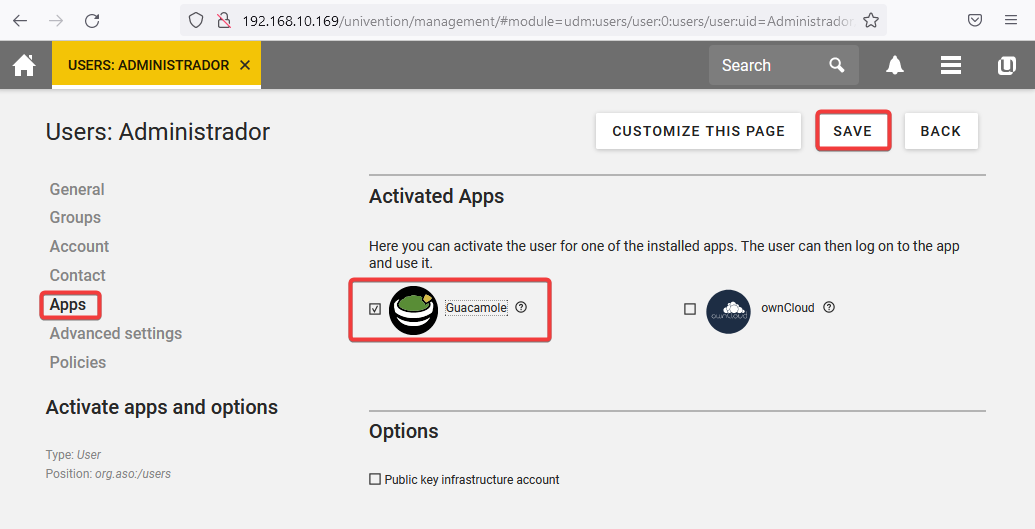1035x529 pixels.
Task: Open the hamburger menu in header
Action: click(951, 66)
